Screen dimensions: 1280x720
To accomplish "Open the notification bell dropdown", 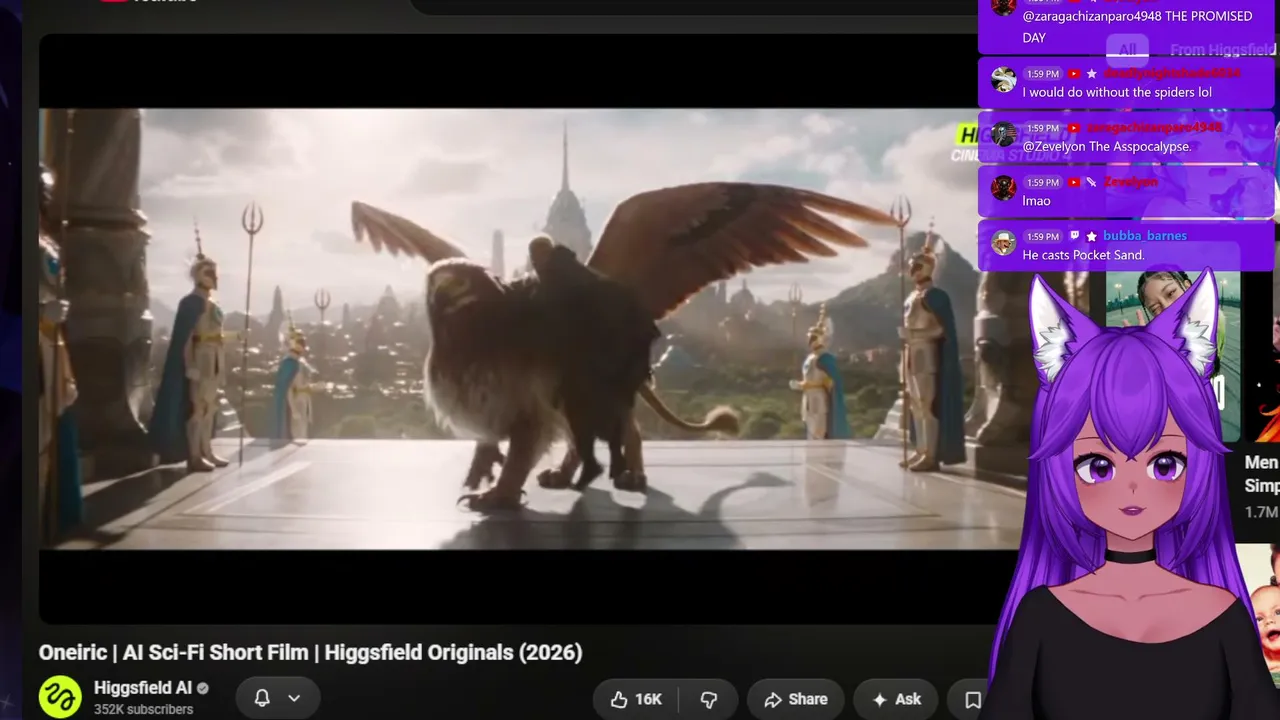I will click(277, 698).
